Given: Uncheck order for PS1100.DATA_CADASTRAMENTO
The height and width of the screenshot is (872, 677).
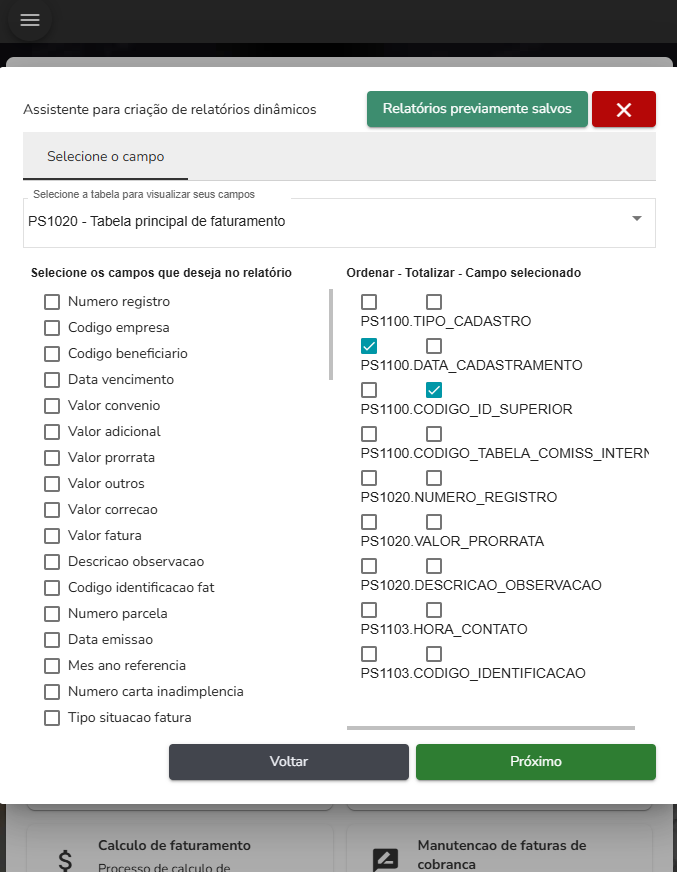Looking at the screenshot, I should tap(369, 346).
